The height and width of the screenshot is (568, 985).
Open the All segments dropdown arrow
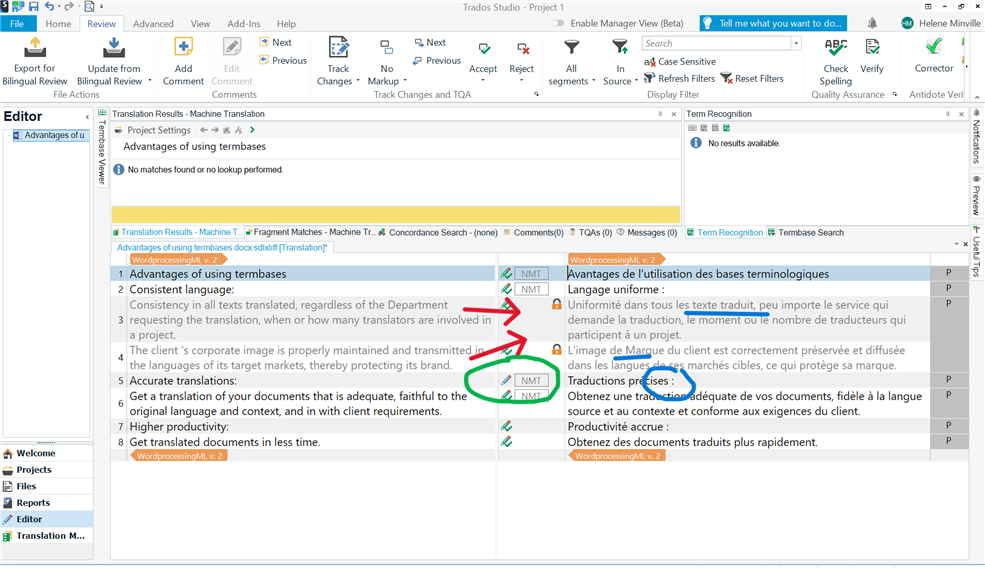coord(594,81)
